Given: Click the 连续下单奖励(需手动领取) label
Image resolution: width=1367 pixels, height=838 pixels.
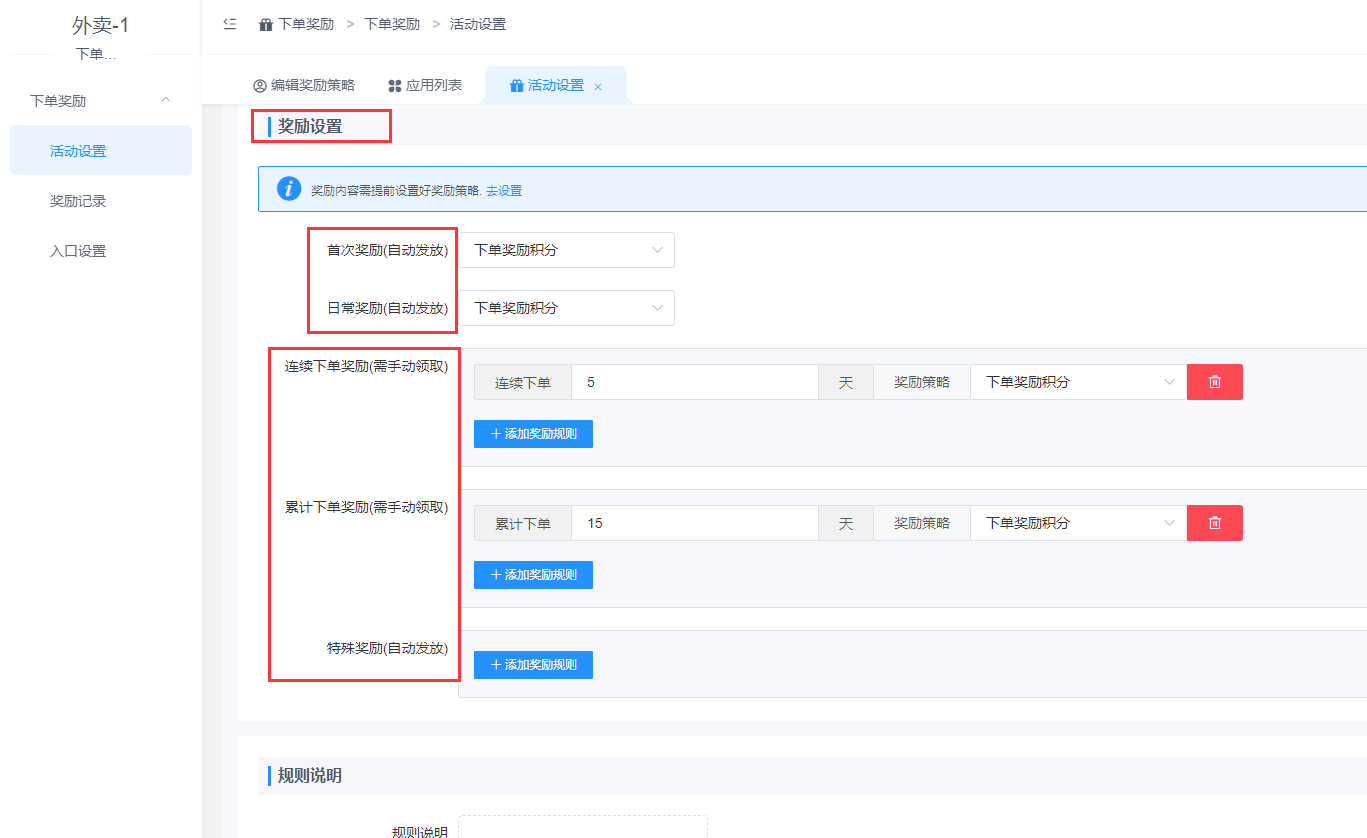Looking at the screenshot, I should [366, 366].
